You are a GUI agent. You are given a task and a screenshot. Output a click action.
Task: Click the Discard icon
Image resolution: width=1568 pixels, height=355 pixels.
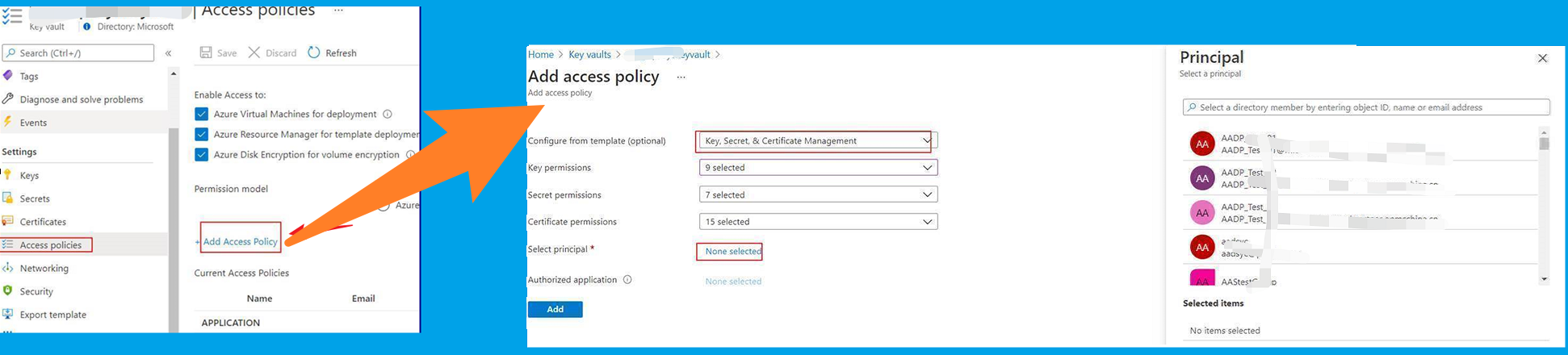point(254,52)
